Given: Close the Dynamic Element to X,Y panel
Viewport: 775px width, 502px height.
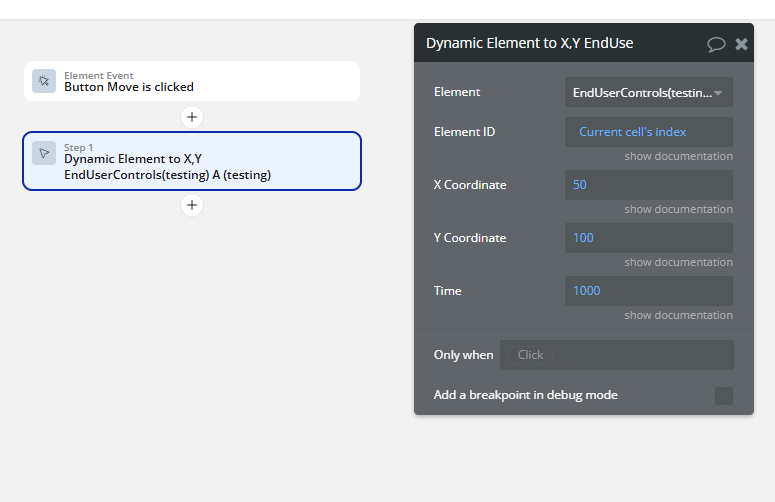Looking at the screenshot, I should tap(741, 44).
